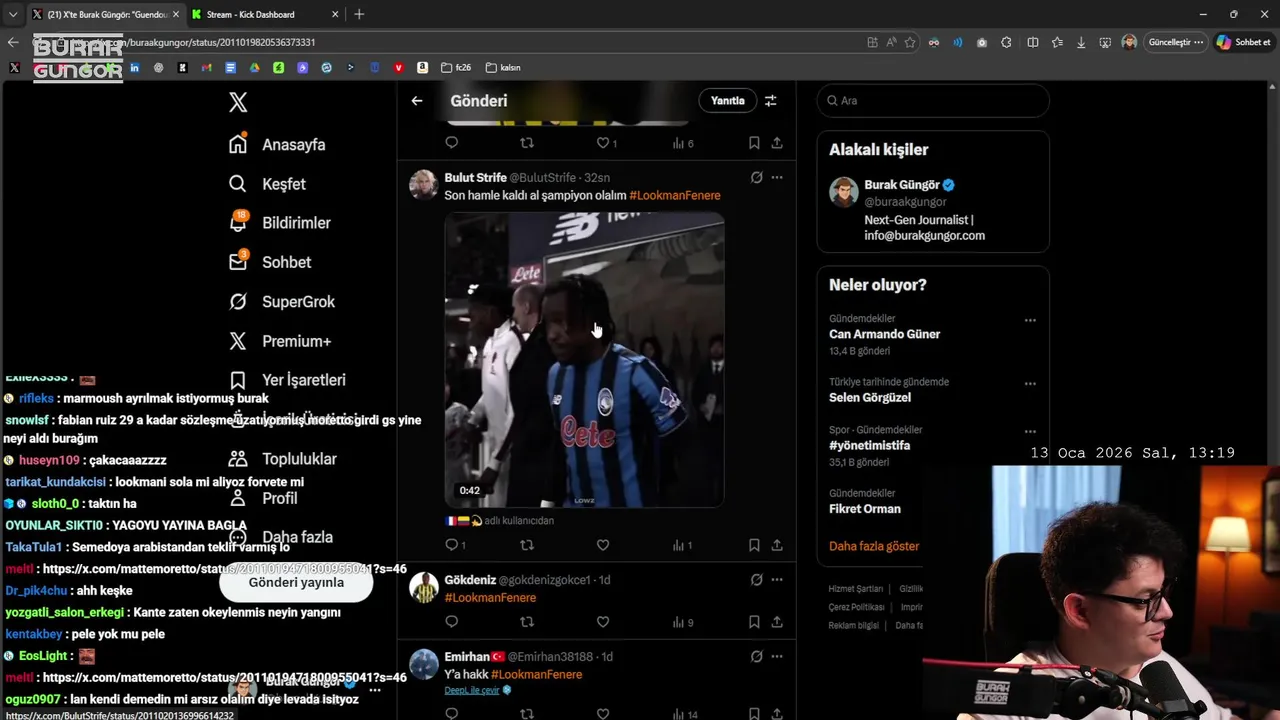Open more options on Bulut Strife post
Image resolution: width=1280 pixels, height=720 pixels.
coord(777,178)
